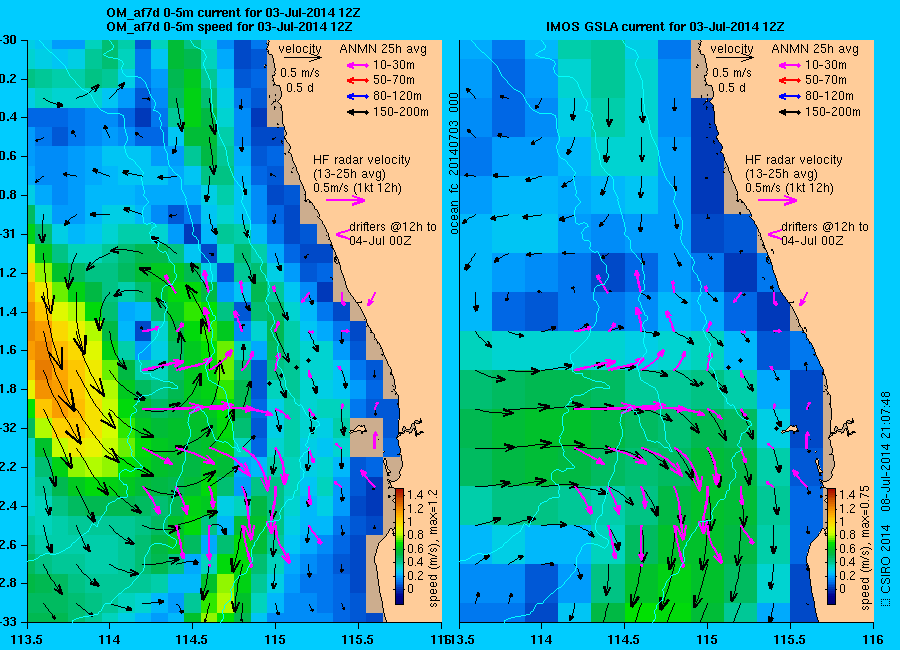Image resolution: width=900 pixels, height=650 pixels.
Task: Click '0.5 m/s' velocity scale text on left map
Action: point(300,73)
